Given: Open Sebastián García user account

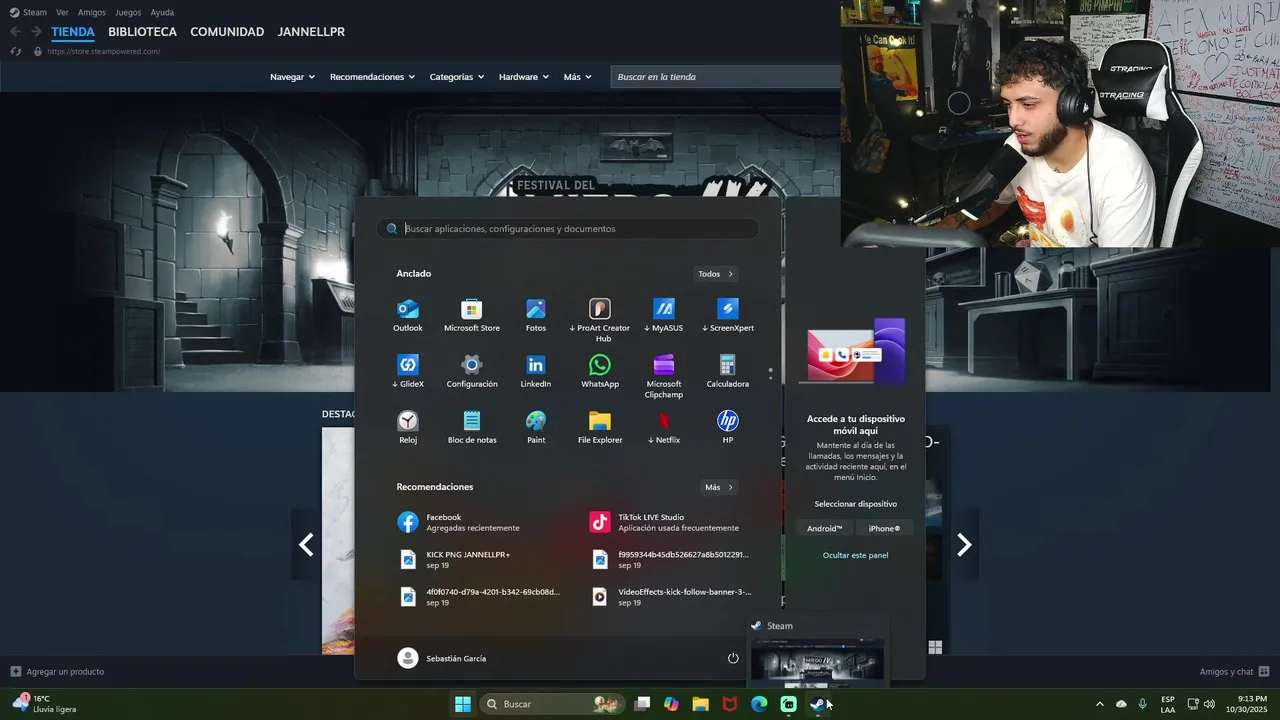Looking at the screenshot, I should point(442,658).
